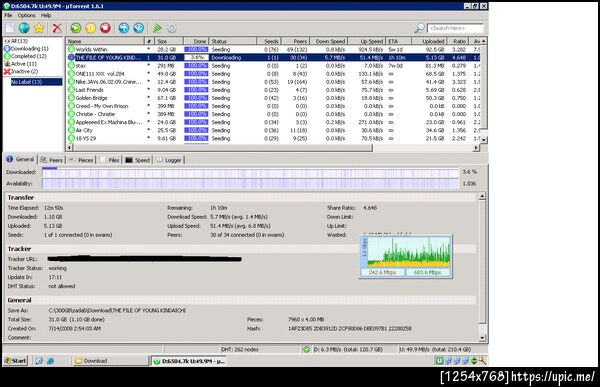The width and height of the screenshot is (600, 387).
Task: Click 100% progress bar of ONE111 row
Action: coord(196,73)
